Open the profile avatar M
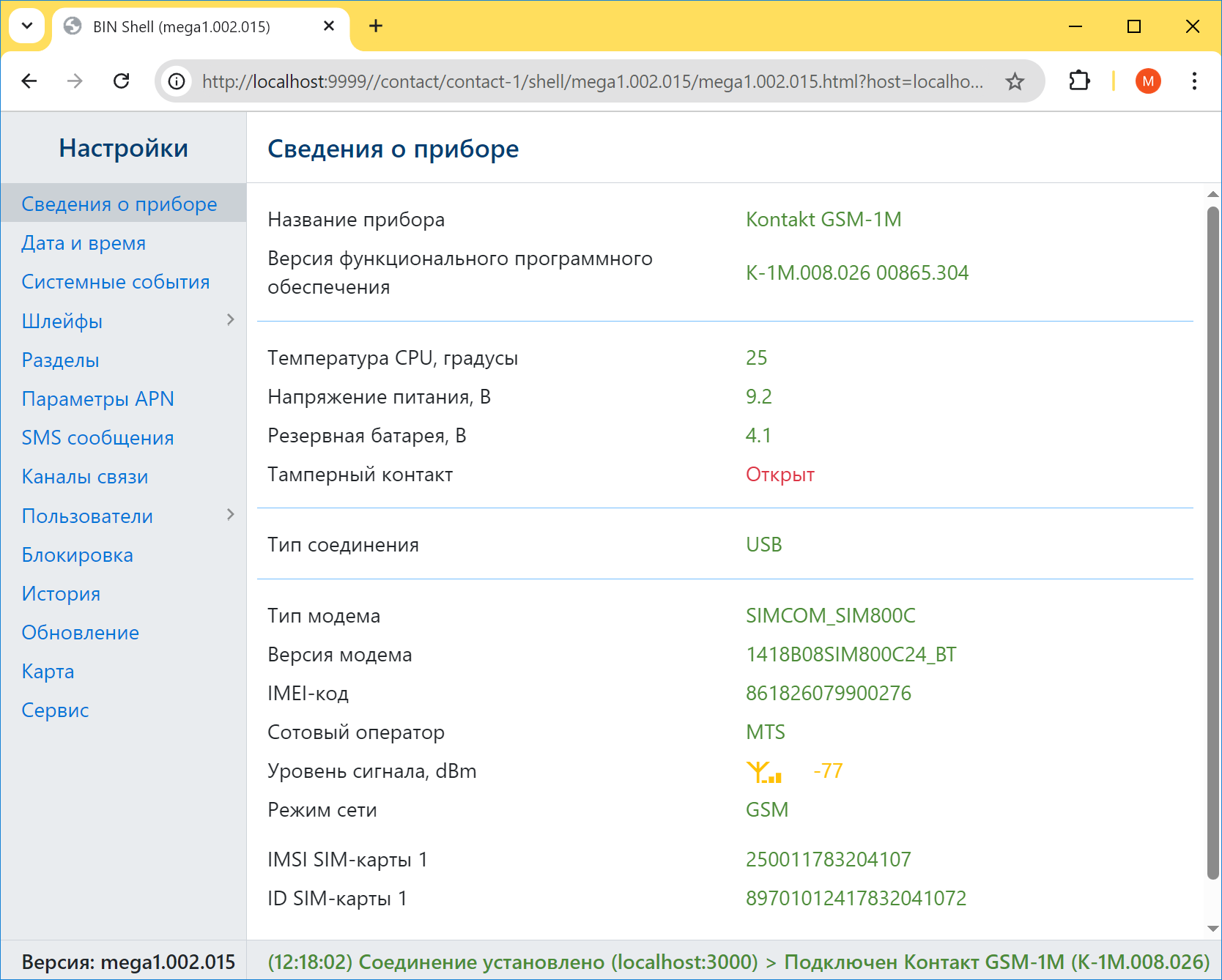1222x980 pixels. 1147,81
